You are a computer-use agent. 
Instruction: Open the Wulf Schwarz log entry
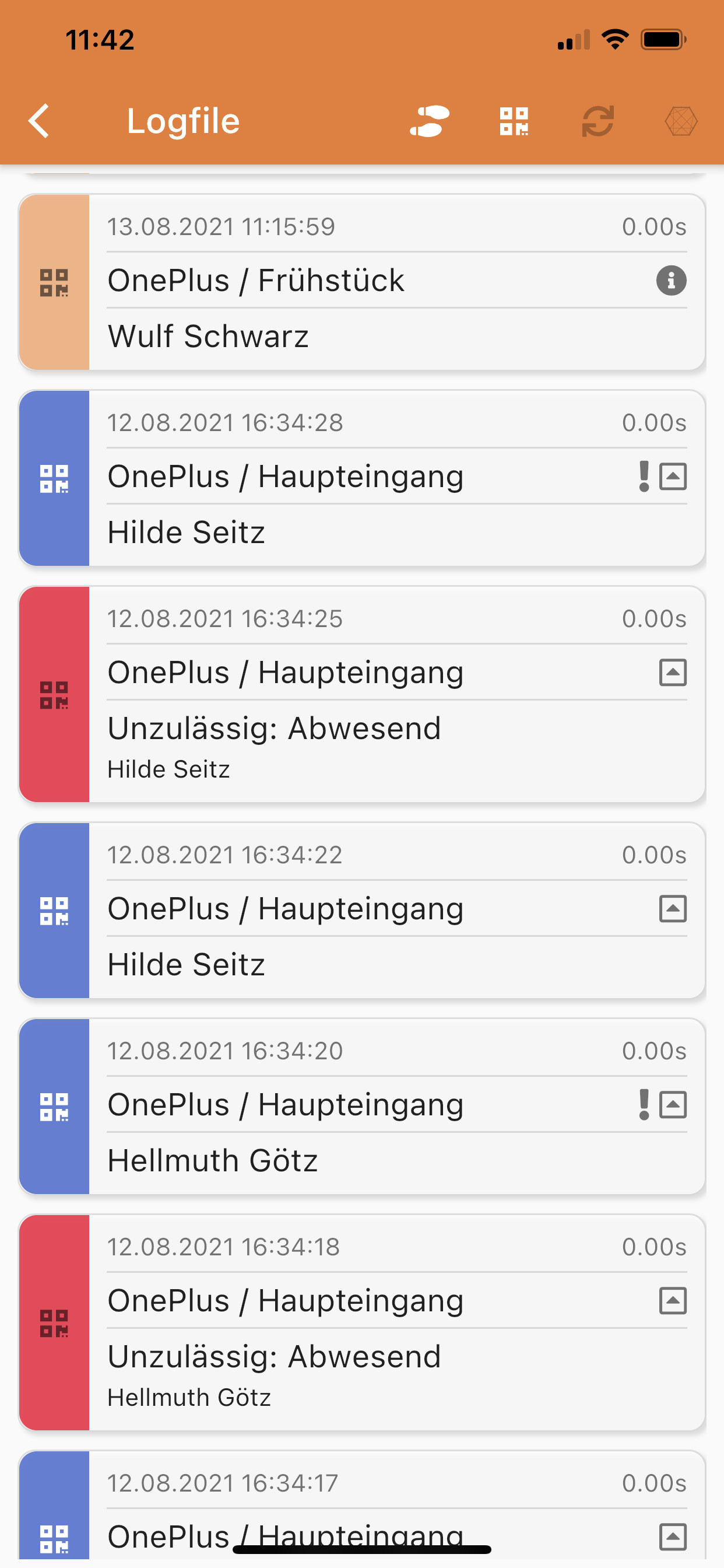[x=208, y=337]
